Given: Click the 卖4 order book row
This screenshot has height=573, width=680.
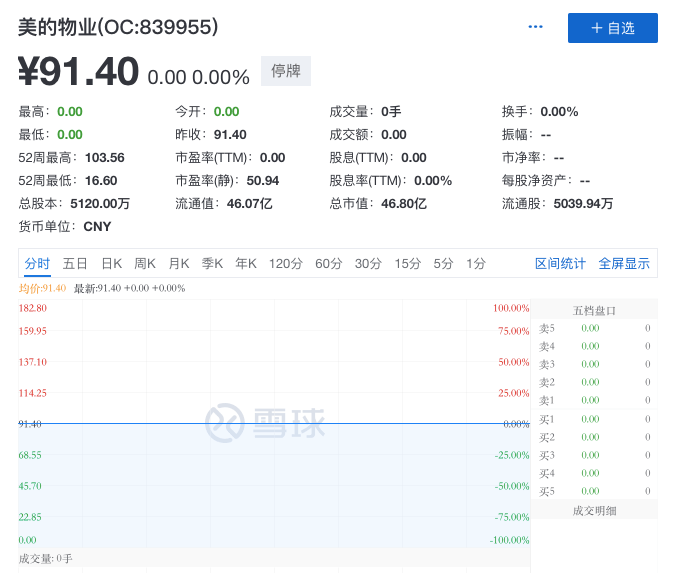Looking at the screenshot, I should click(594, 346).
